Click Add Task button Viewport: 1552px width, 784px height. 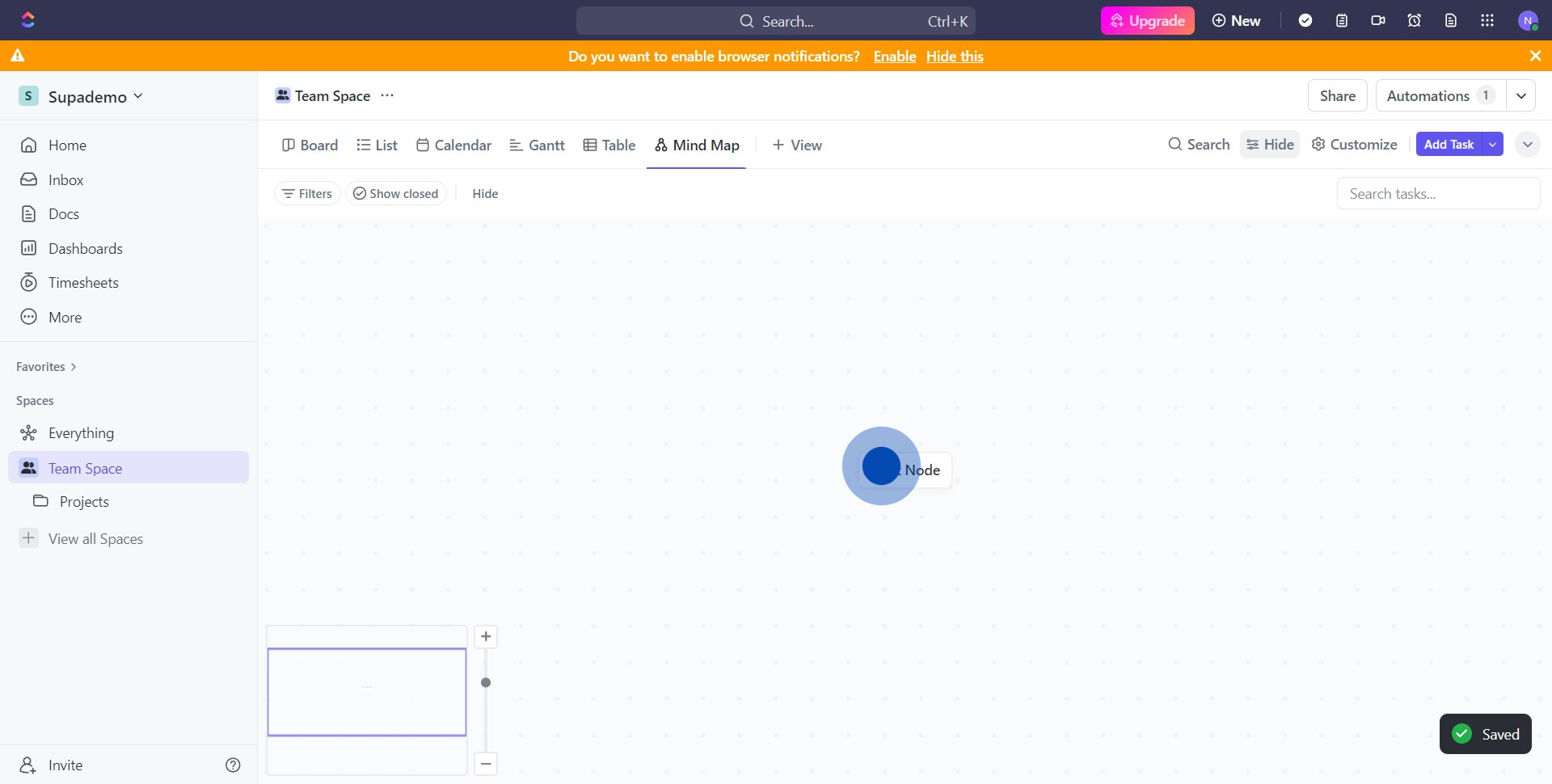1449,145
